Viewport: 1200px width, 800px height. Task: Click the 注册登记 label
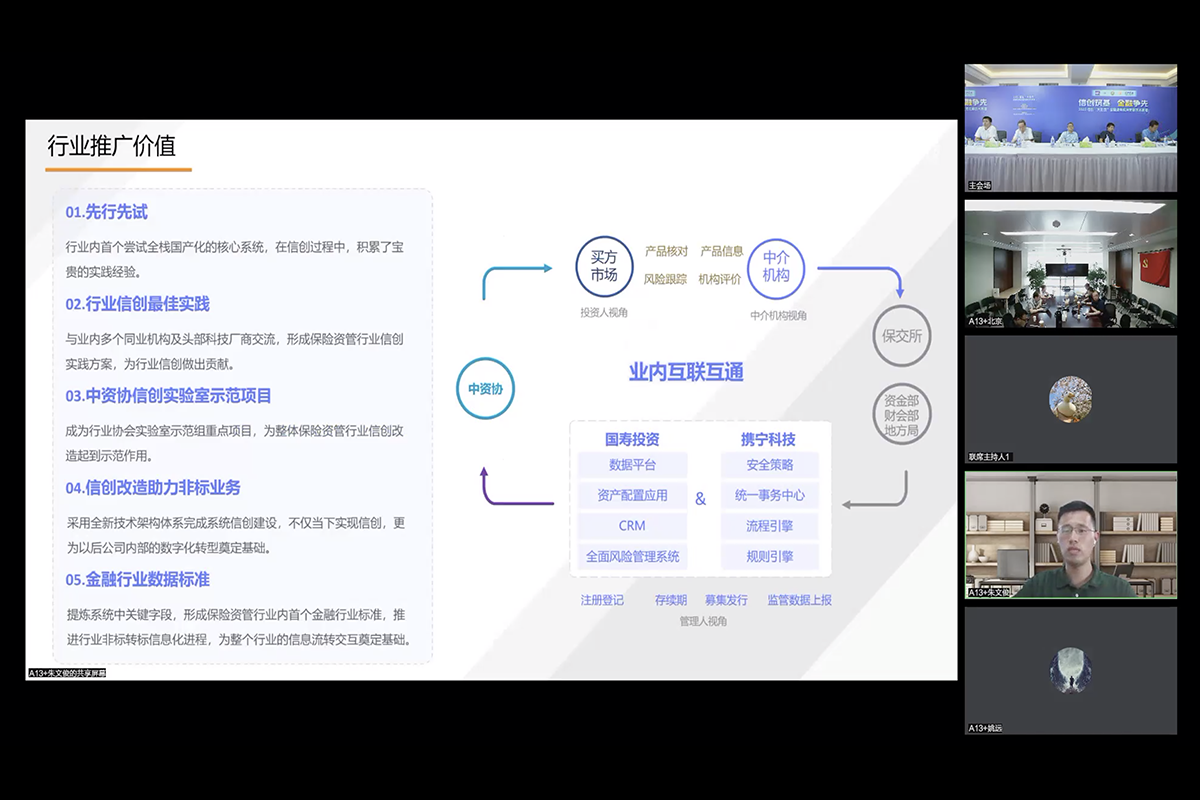pos(602,600)
